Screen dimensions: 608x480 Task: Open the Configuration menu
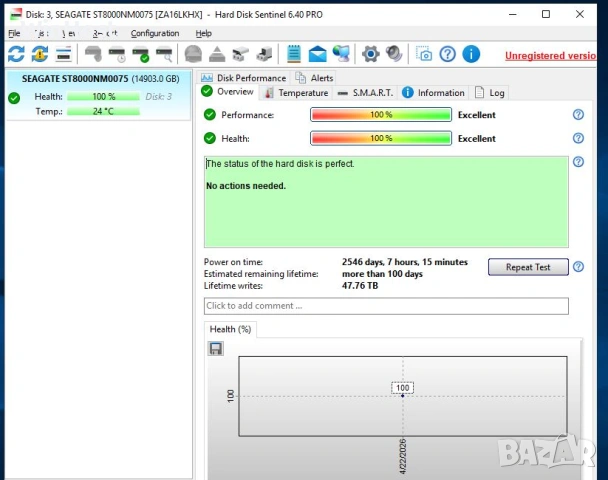pos(155,33)
